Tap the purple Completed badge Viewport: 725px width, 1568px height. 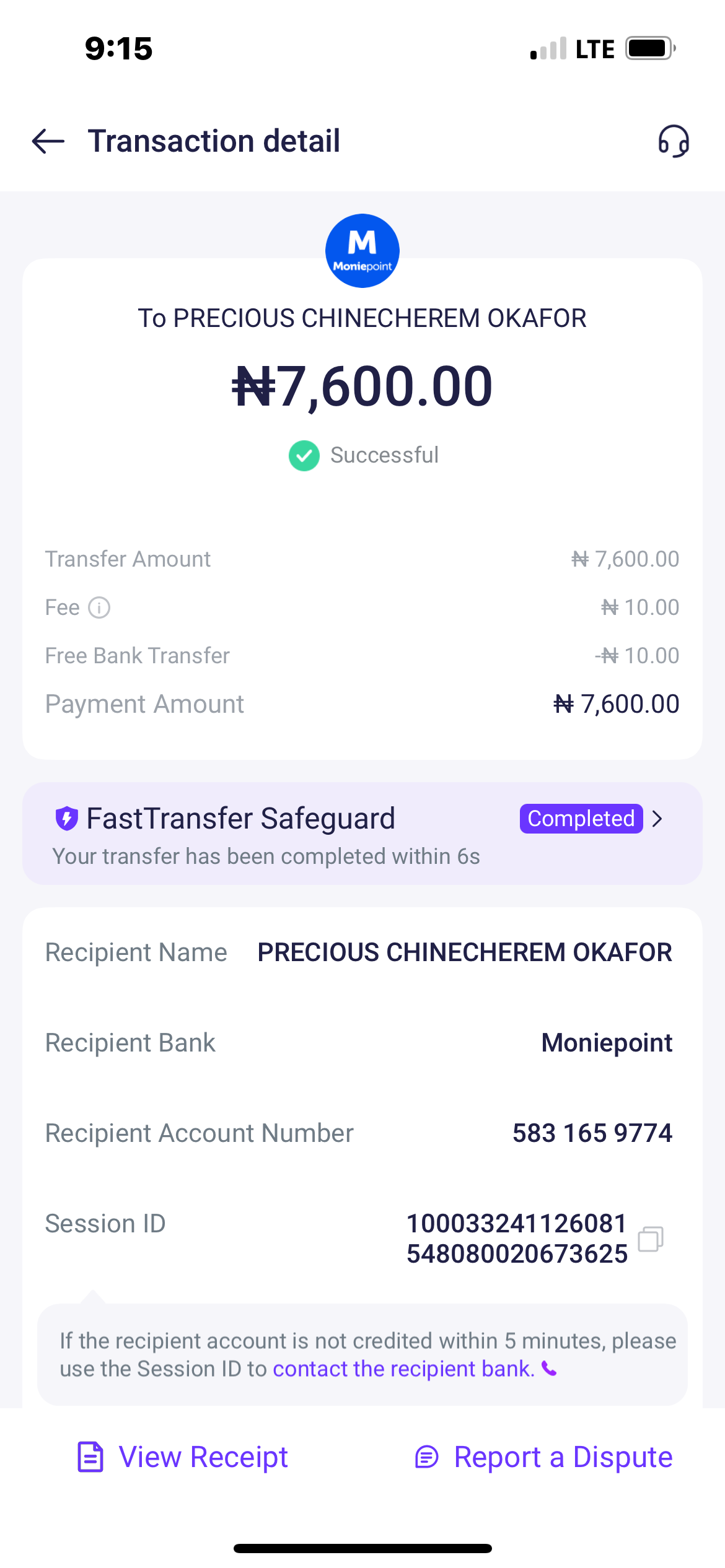pyautogui.click(x=581, y=819)
